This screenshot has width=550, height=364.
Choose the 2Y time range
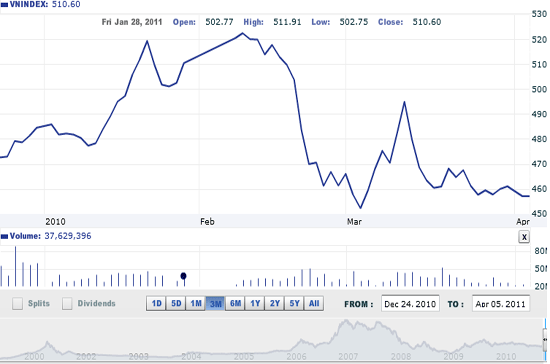(x=275, y=303)
